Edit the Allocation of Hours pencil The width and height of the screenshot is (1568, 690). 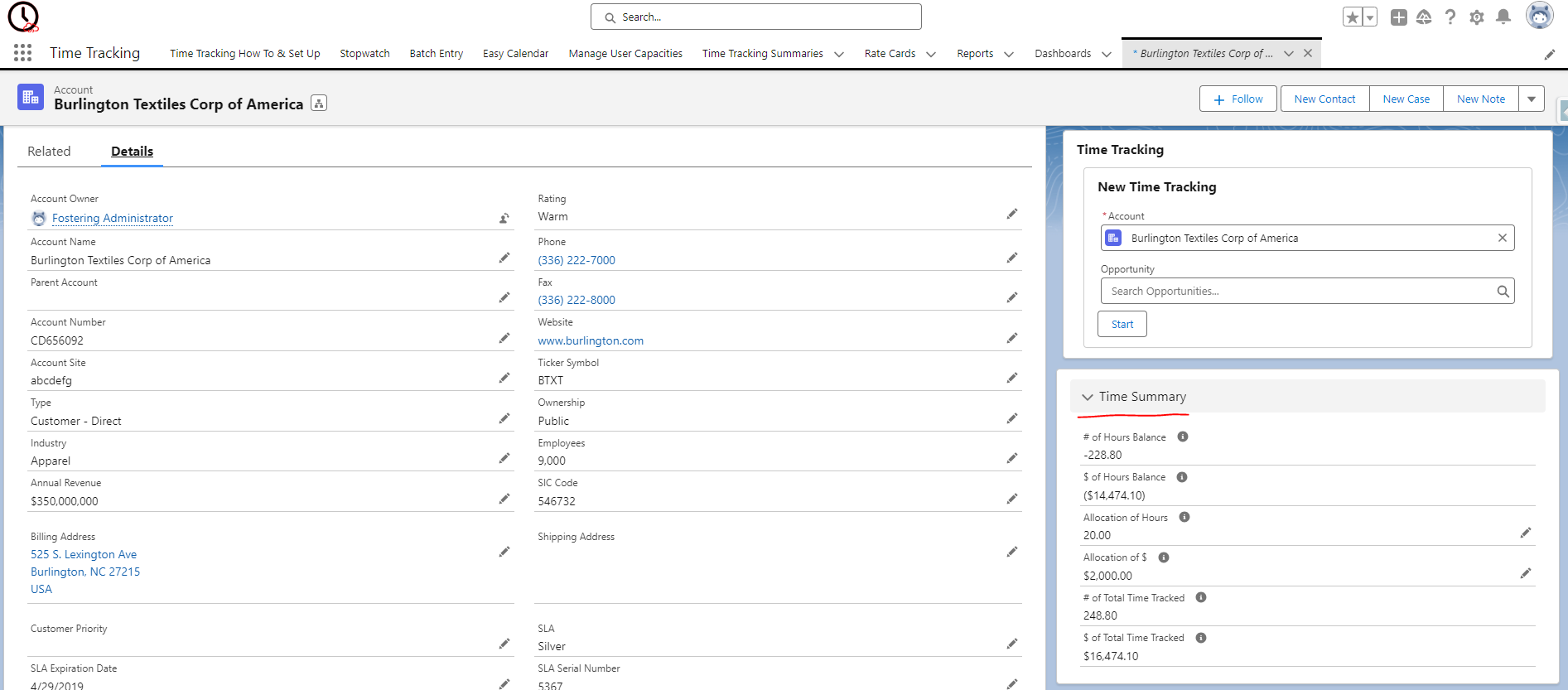(1525, 533)
